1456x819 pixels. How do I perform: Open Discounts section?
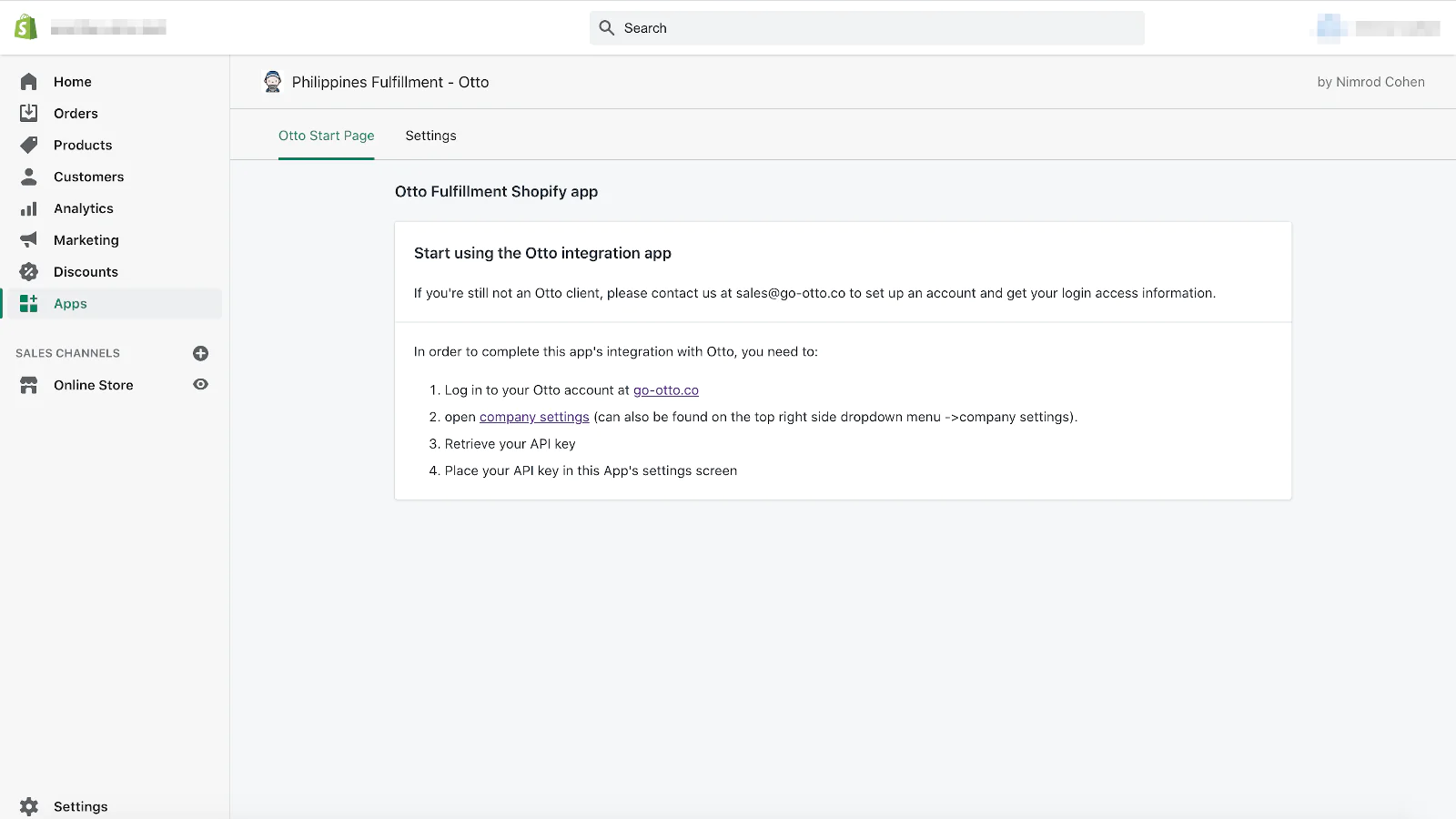coord(86,272)
